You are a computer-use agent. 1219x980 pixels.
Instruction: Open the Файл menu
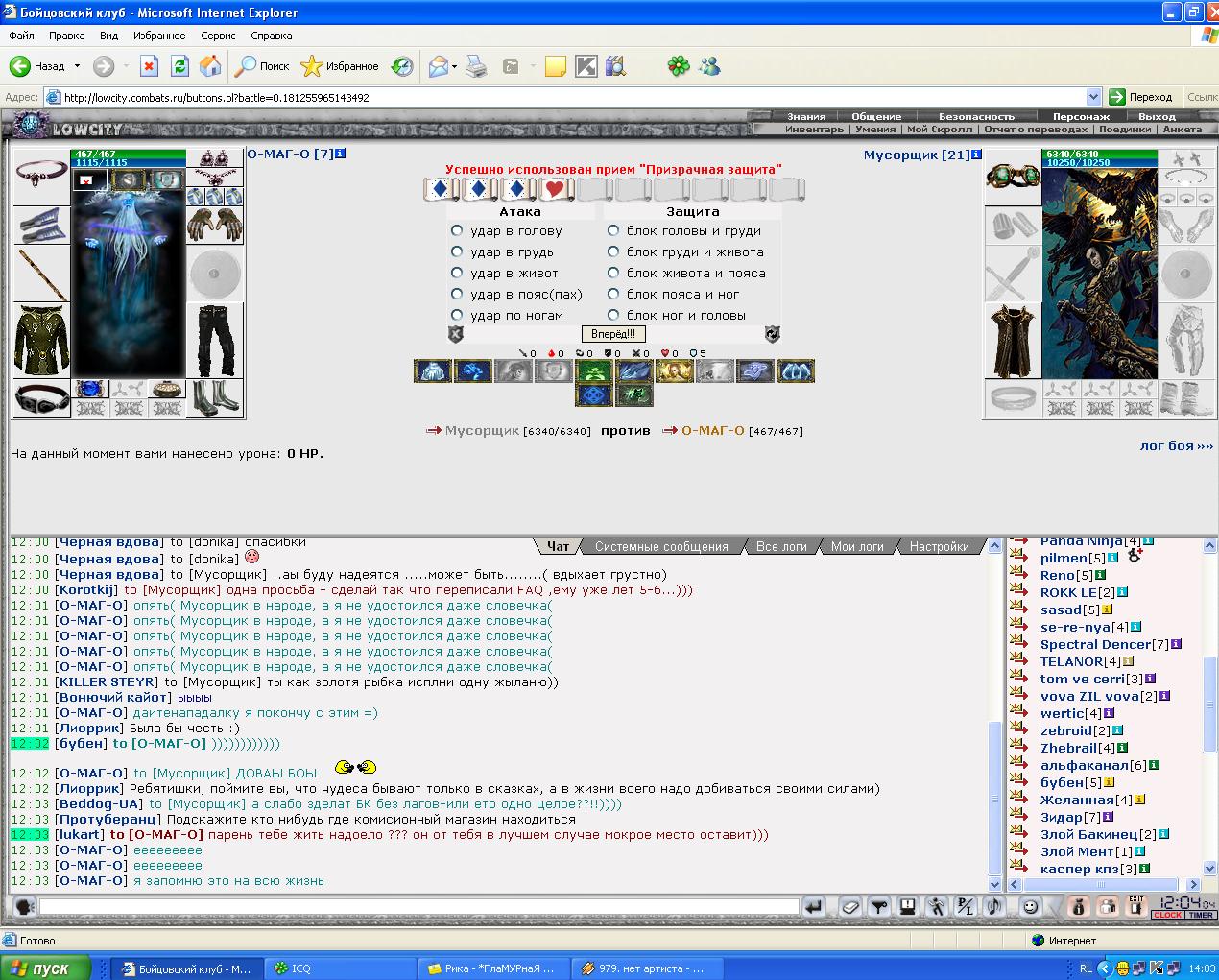click(x=21, y=36)
